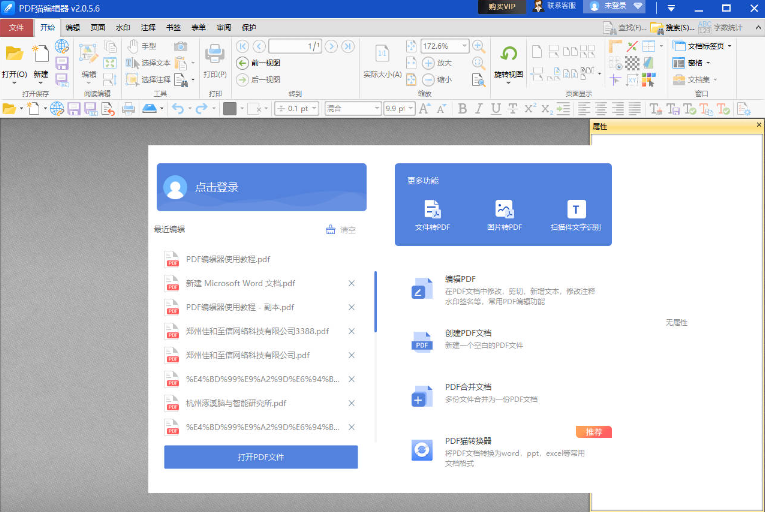Click the Zoom Out (缩小) minus icon

[428, 80]
